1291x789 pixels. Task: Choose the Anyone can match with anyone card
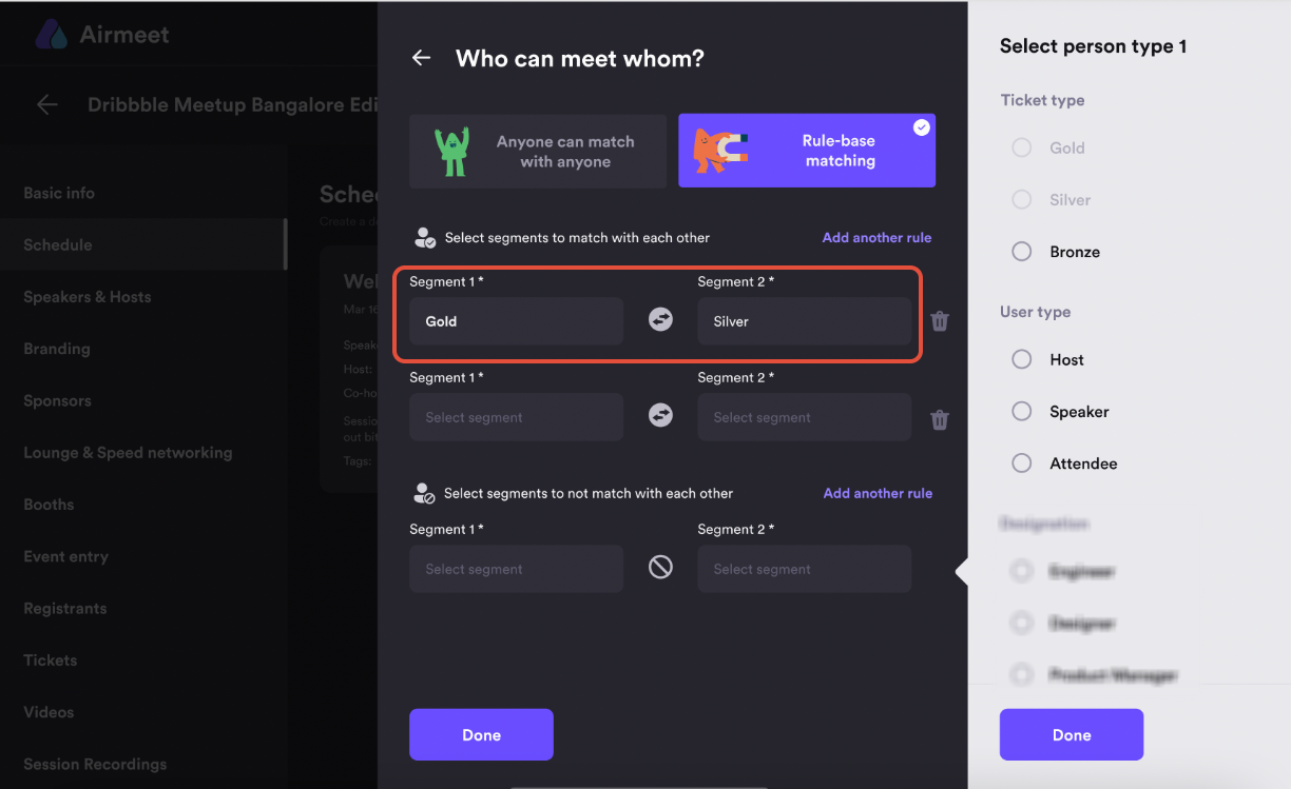[x=537, y=151]
